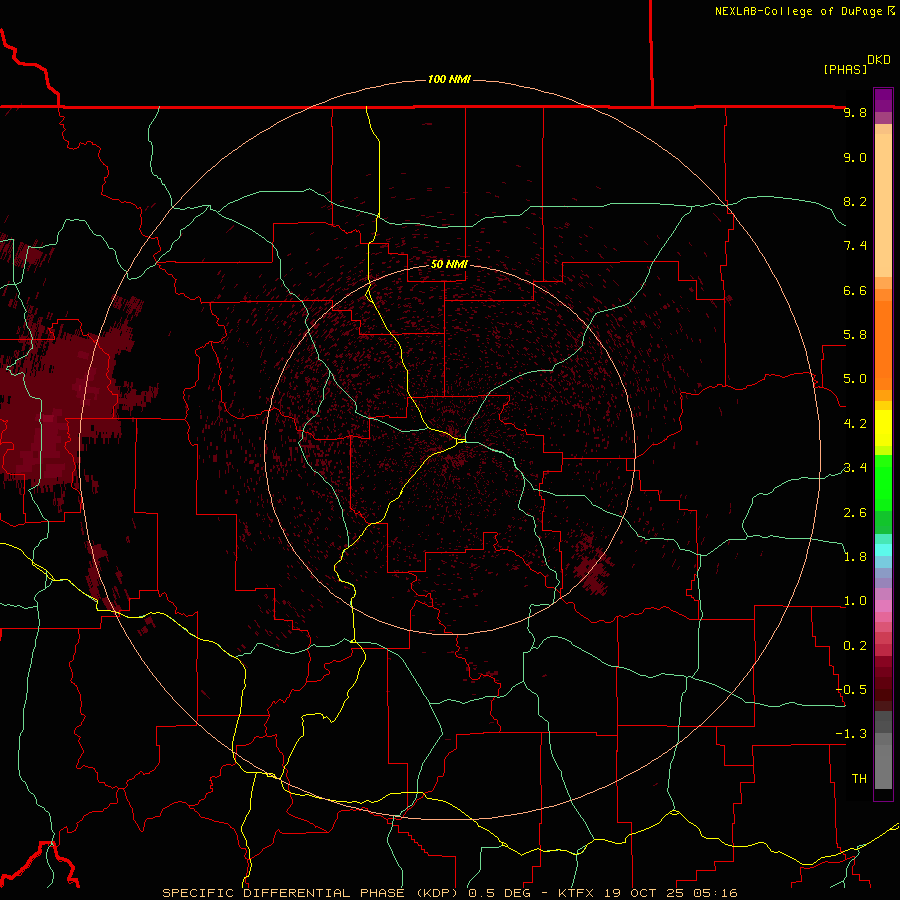The image size is (900, 900).
Task: Click the 3.4 value on color scale
Action: pos(855,468)
